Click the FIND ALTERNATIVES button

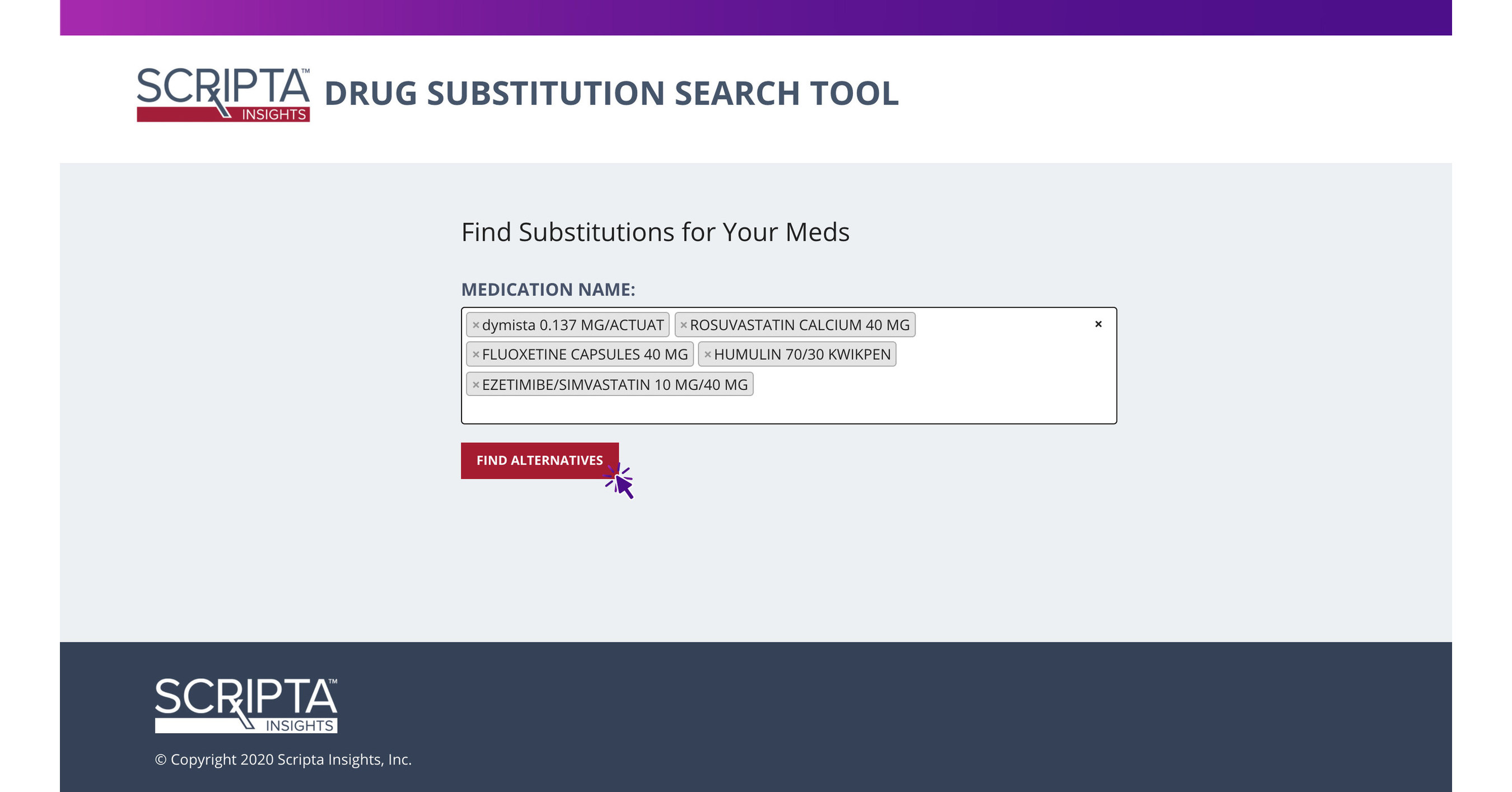539,460
